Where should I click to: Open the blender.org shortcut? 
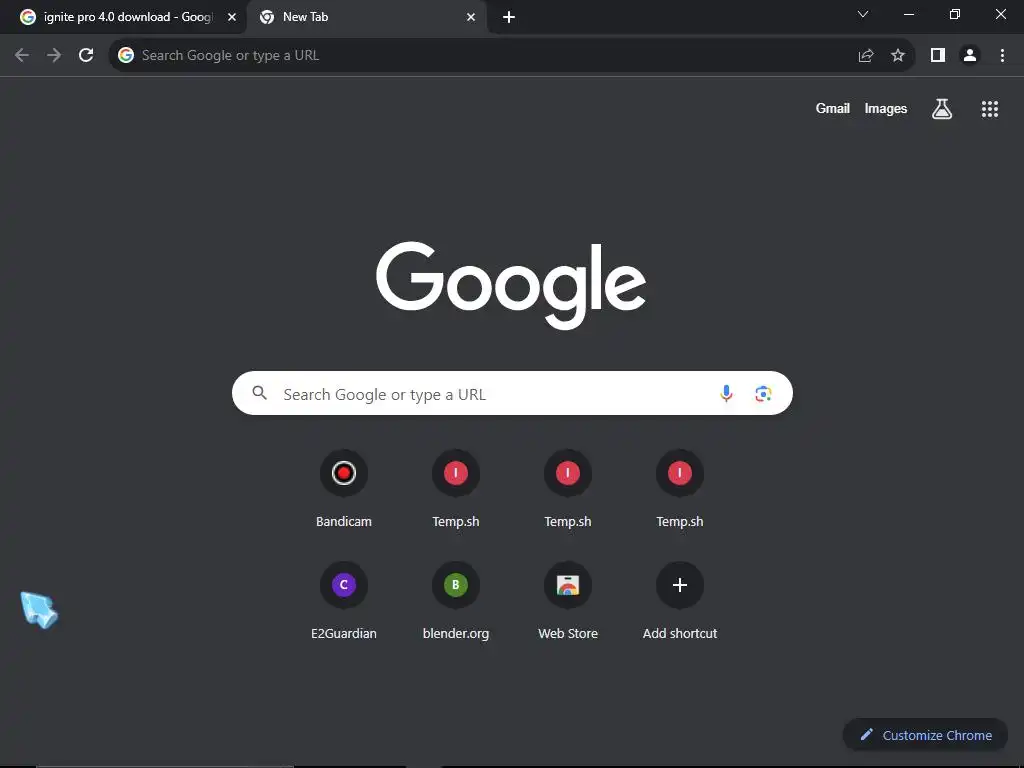pos(456,601)
